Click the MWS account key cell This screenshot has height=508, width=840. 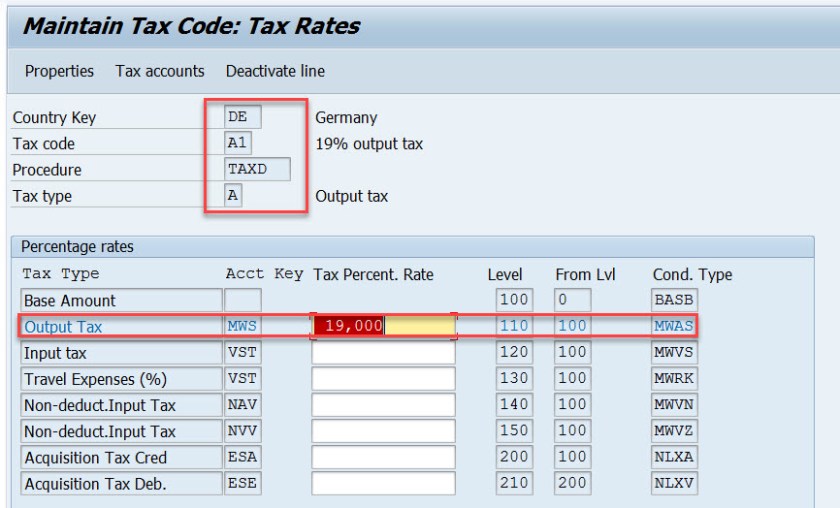click(243, 326)
